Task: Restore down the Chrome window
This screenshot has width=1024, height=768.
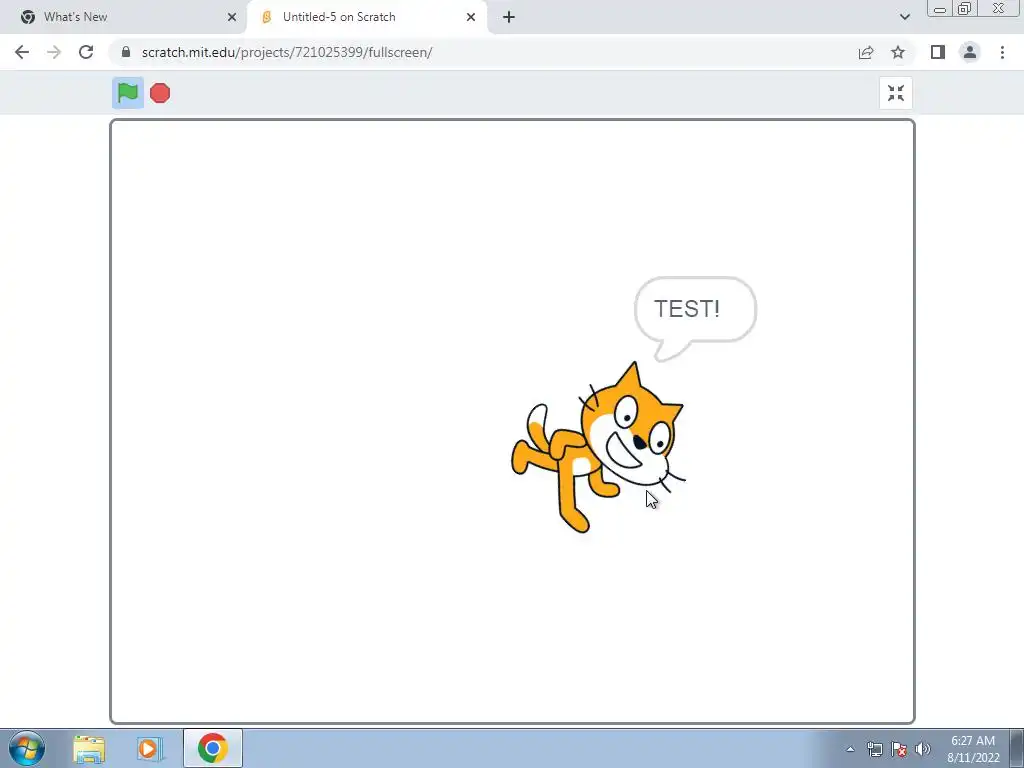Action: (x=964, y=8)
